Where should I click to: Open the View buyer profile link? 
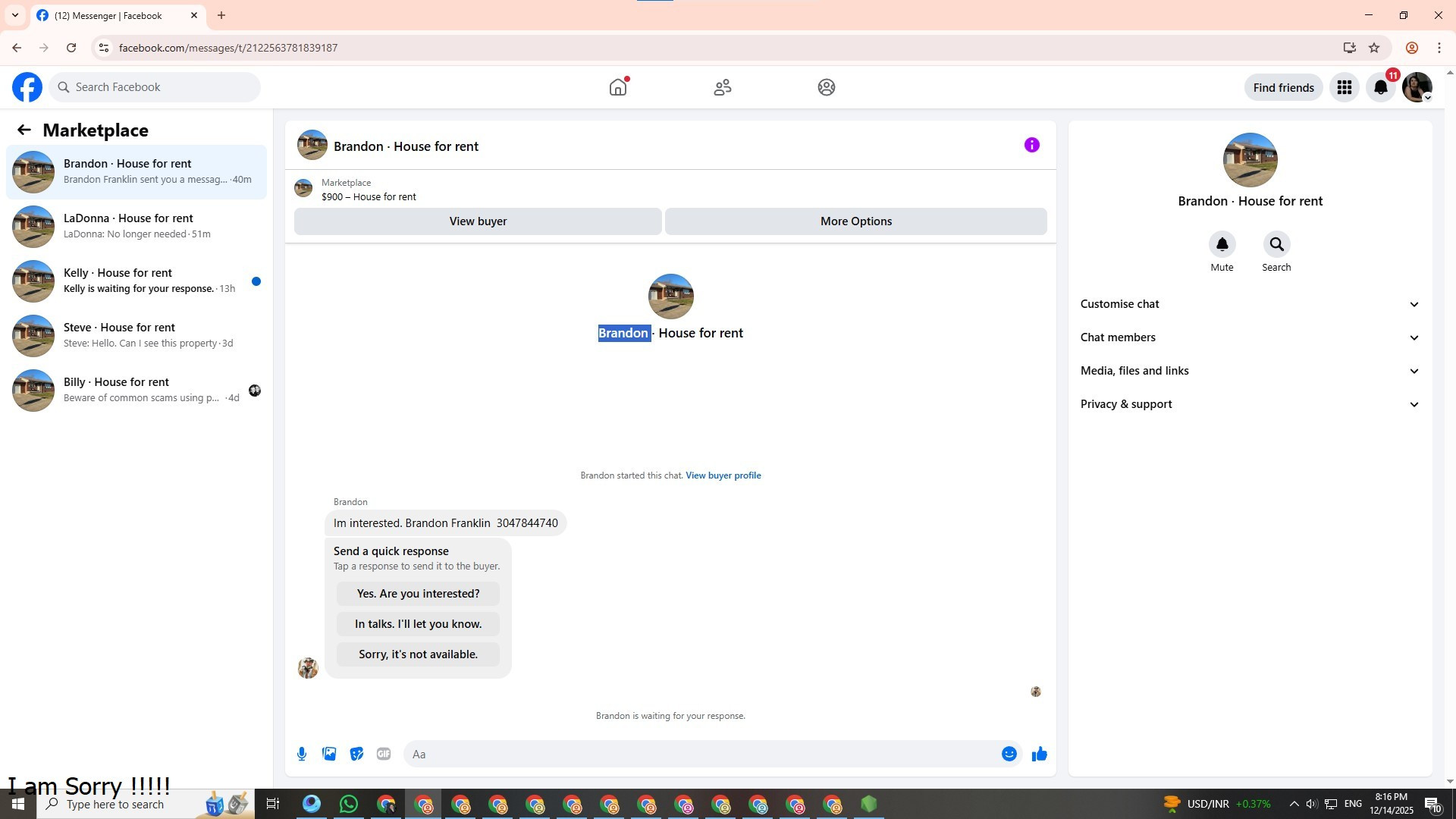[x=723, y=475]
